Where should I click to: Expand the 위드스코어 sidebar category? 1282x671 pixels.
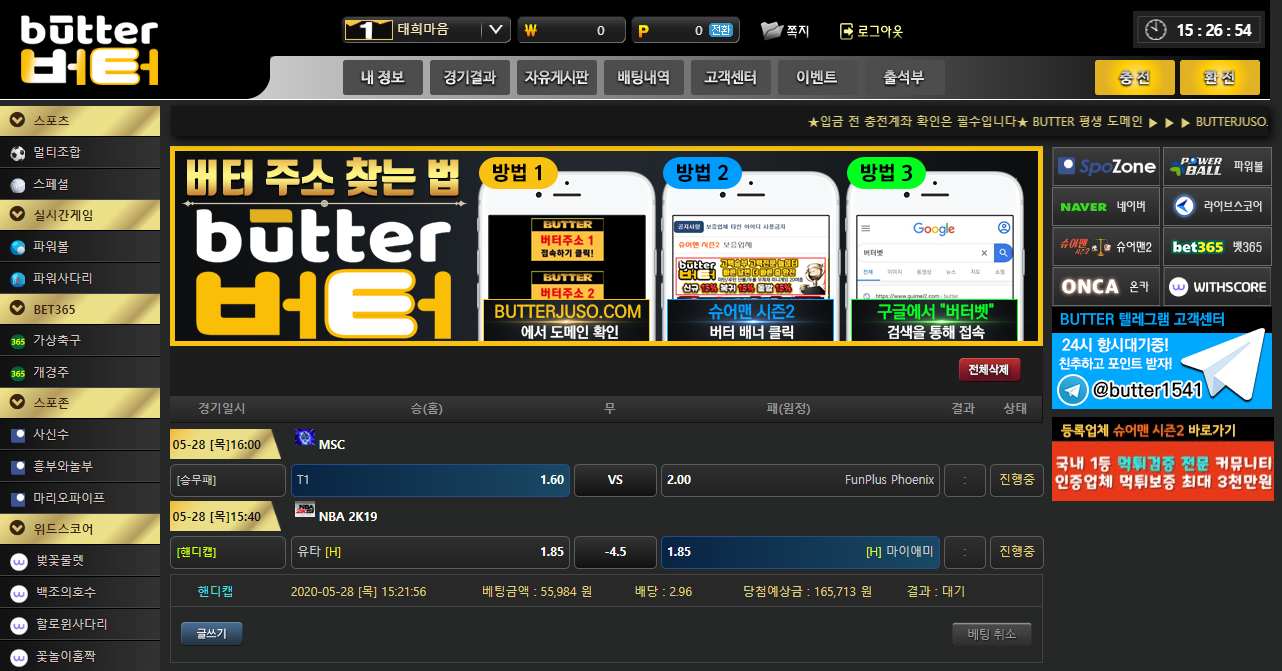[17, 528]
